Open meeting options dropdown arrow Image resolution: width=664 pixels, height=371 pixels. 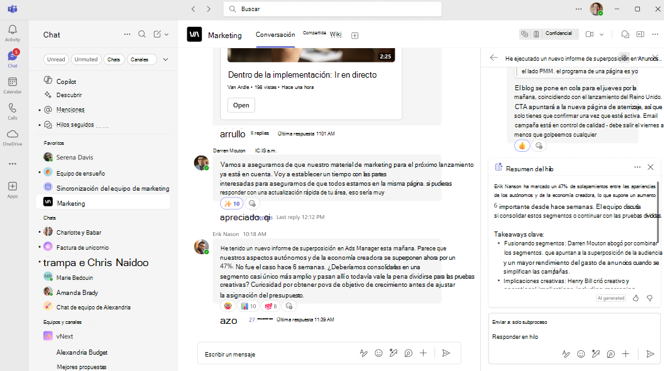point(601,34)
